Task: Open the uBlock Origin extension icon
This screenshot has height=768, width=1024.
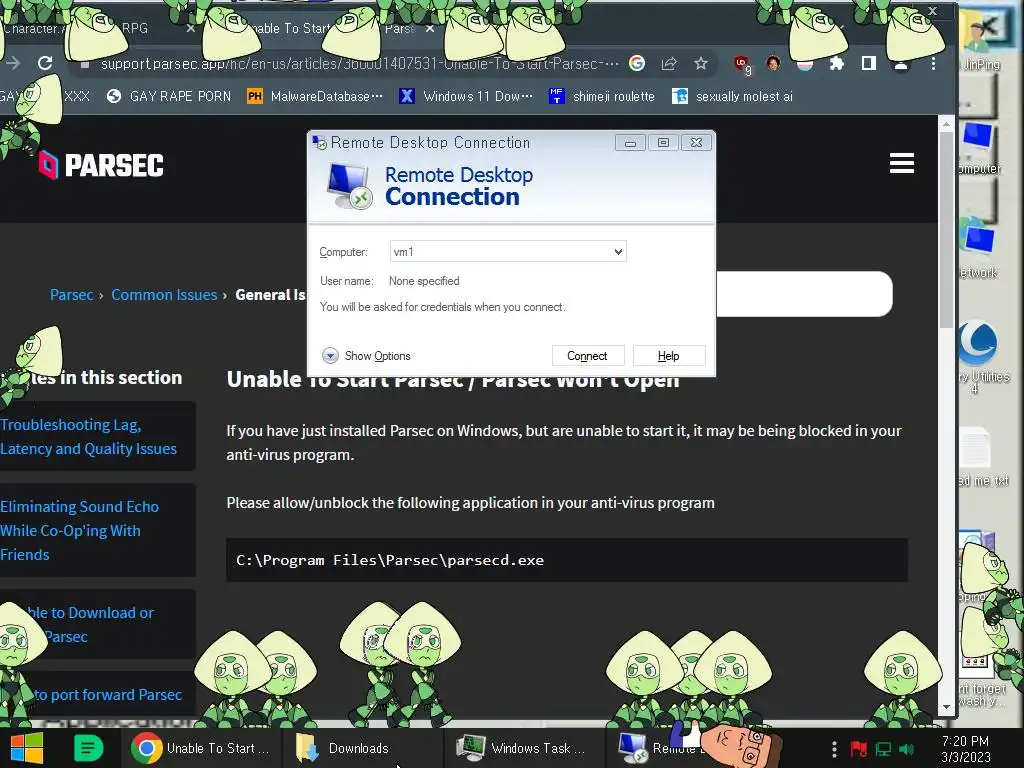Action: pos(743,64)
